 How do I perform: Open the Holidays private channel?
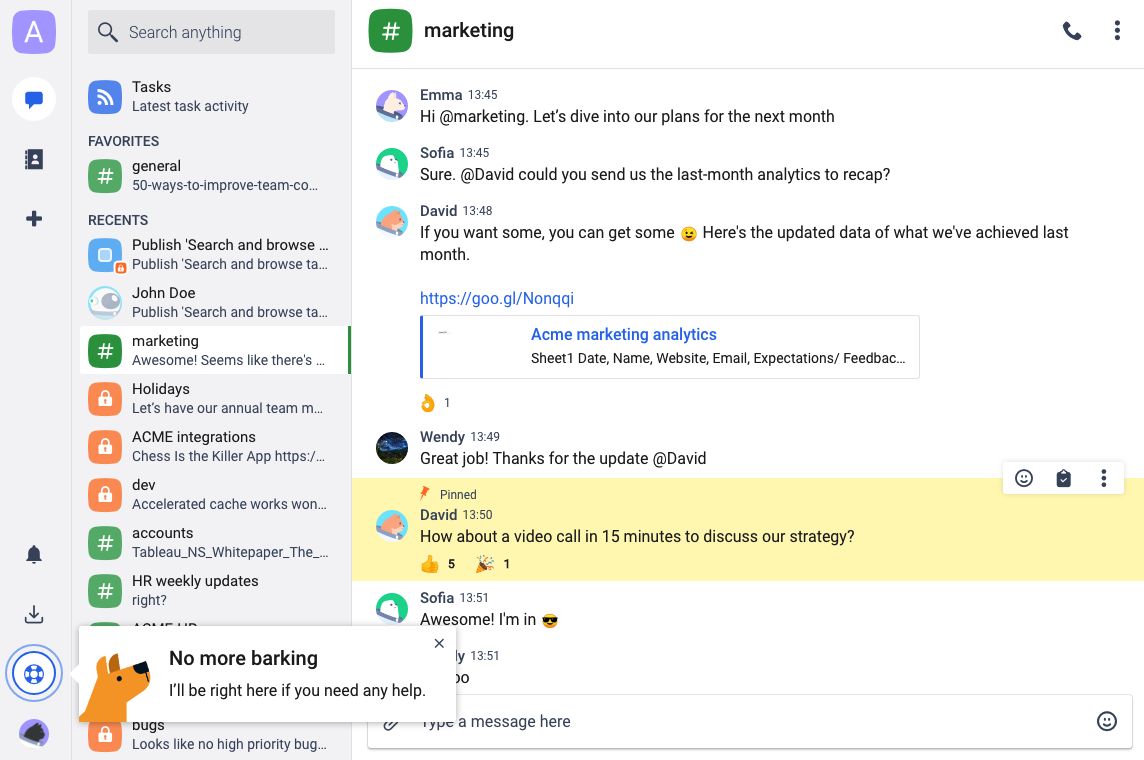click(215, 399)
